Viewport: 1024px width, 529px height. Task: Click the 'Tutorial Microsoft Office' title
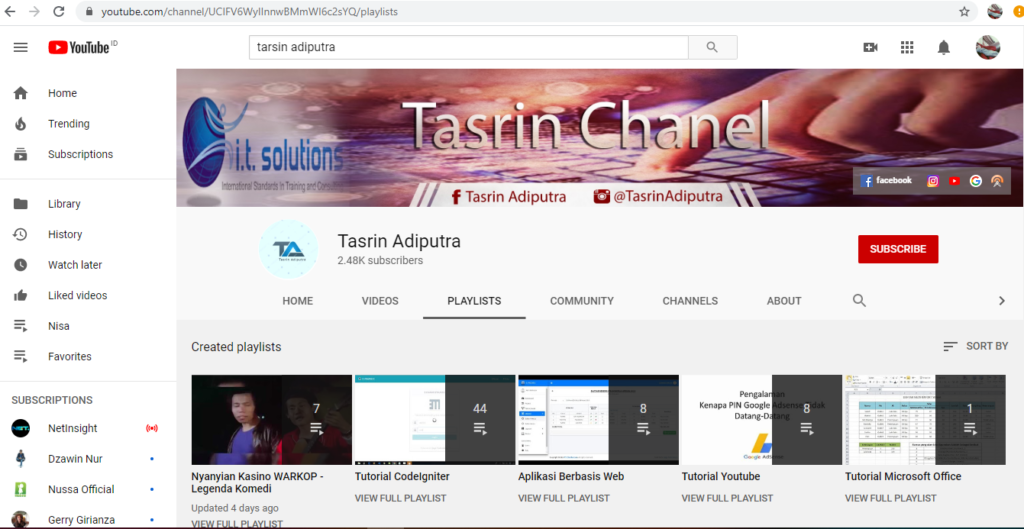(903, 477)
